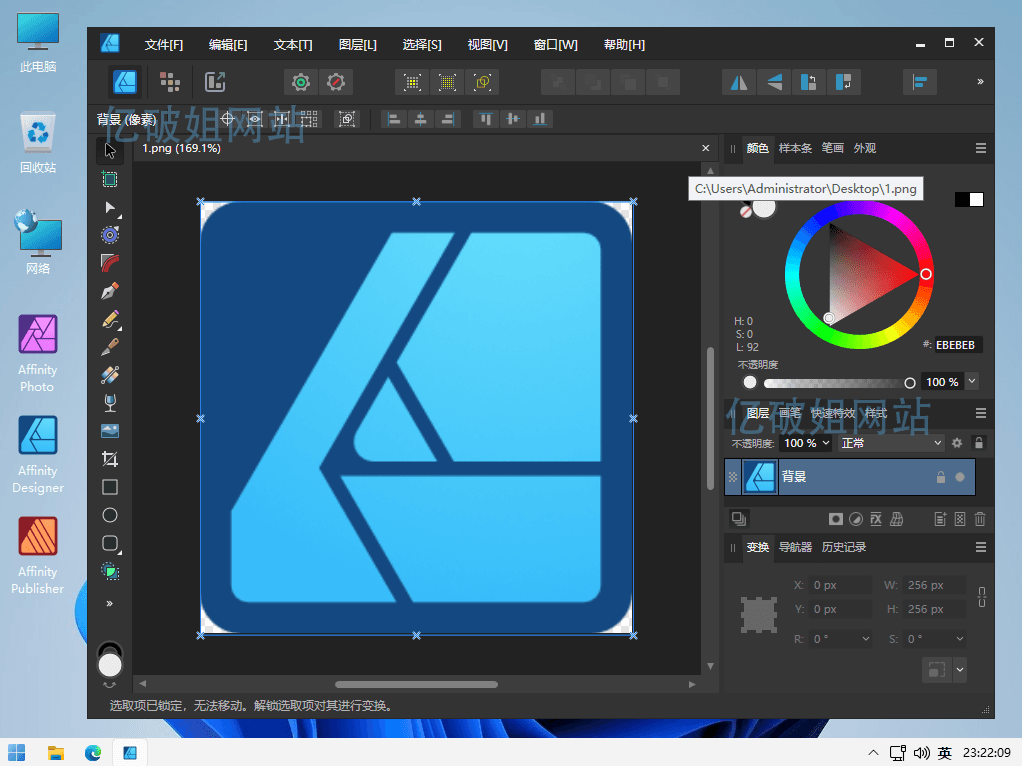Select the Artboard tool

(110, 179)
